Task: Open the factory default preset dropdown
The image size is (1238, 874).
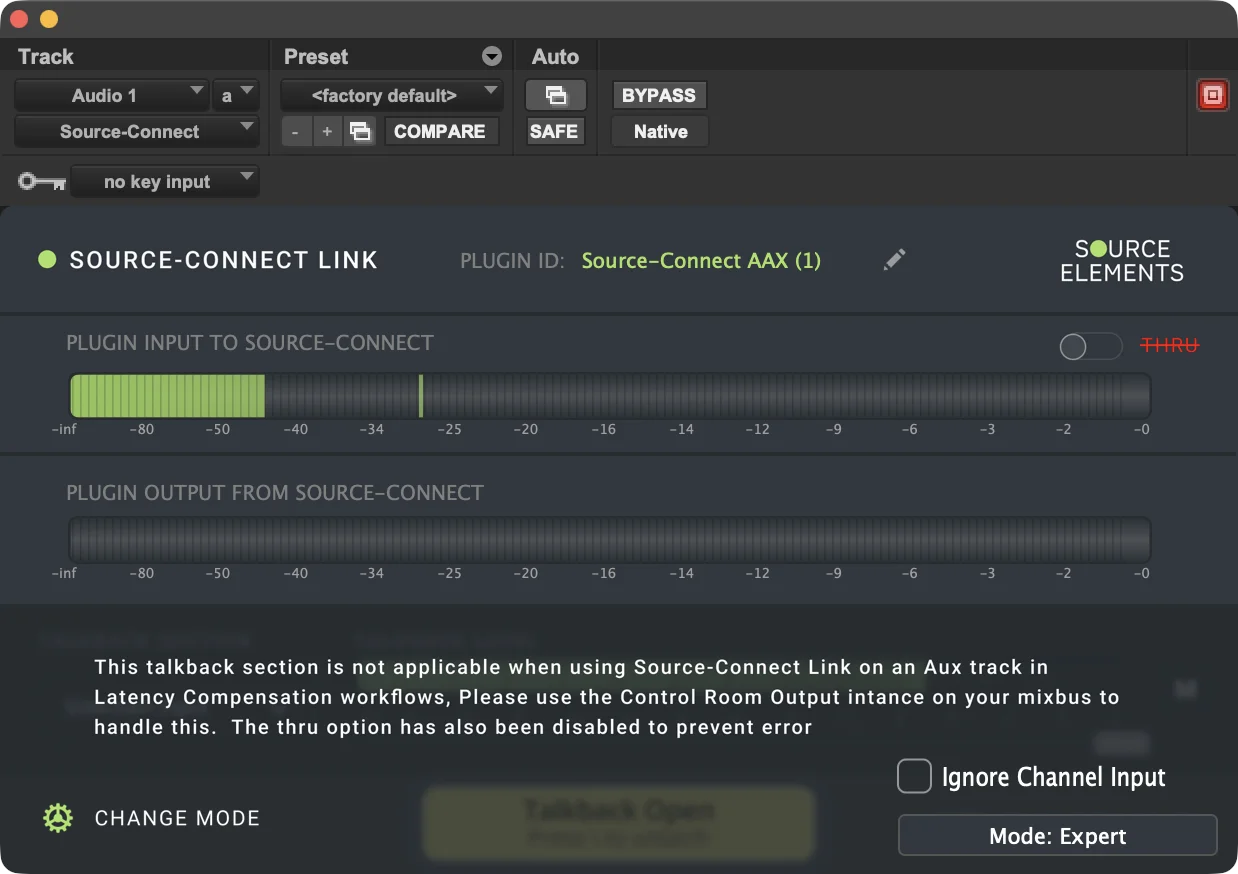Action: (391, 95)
